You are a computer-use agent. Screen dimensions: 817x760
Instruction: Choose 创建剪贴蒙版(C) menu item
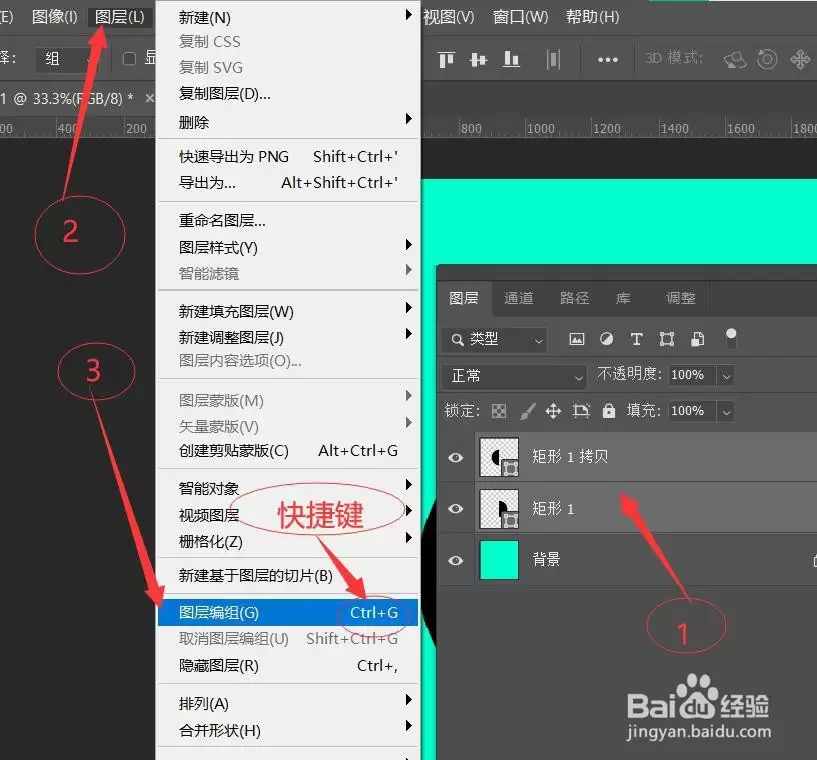coord(288,451)
